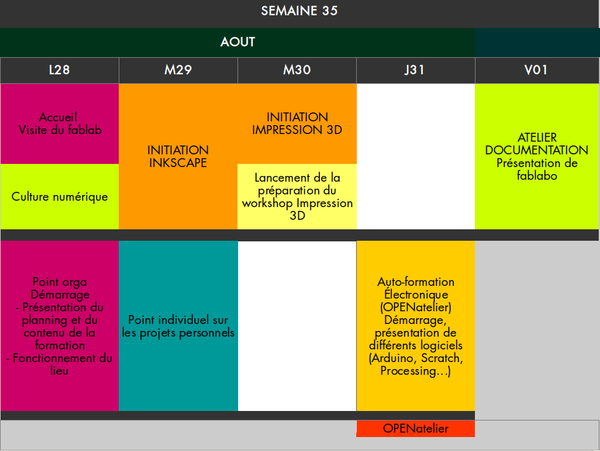The image size is (600, 451).
Task: Select the Culture numérique session block
Action: pyautogui.click(x=59, y=196)
